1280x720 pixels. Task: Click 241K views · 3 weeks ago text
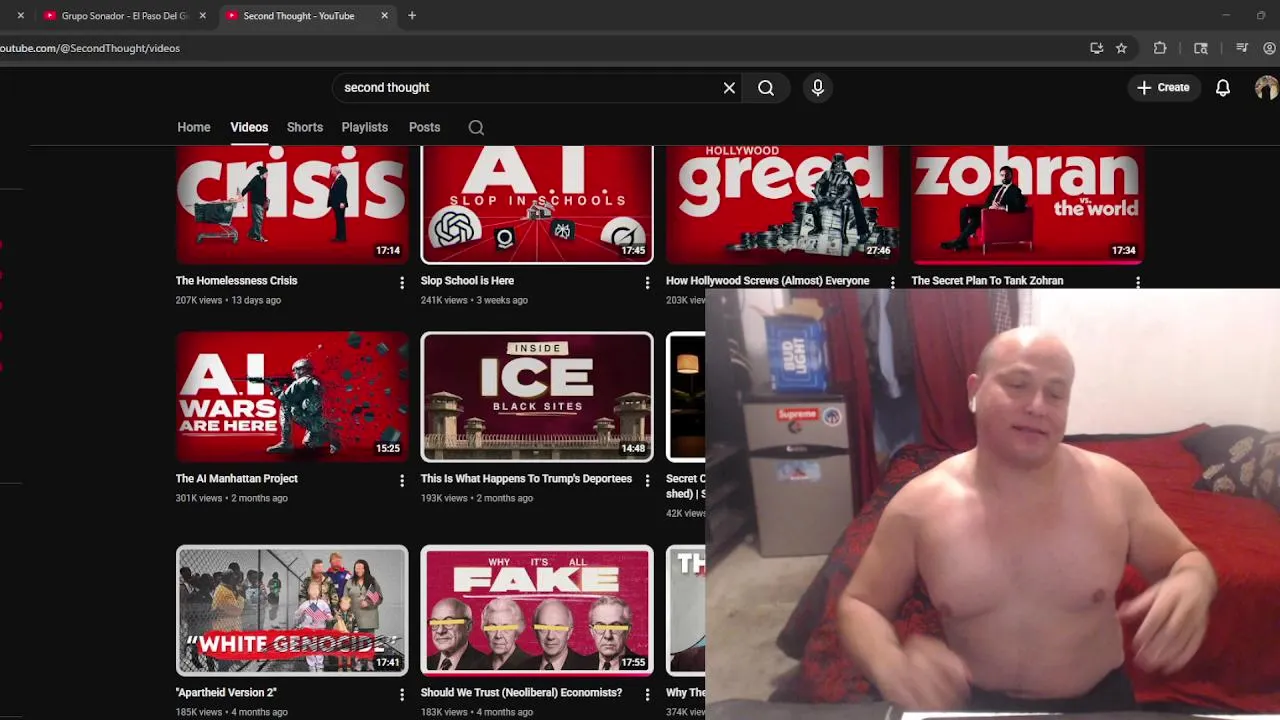(x=474, y=300)
